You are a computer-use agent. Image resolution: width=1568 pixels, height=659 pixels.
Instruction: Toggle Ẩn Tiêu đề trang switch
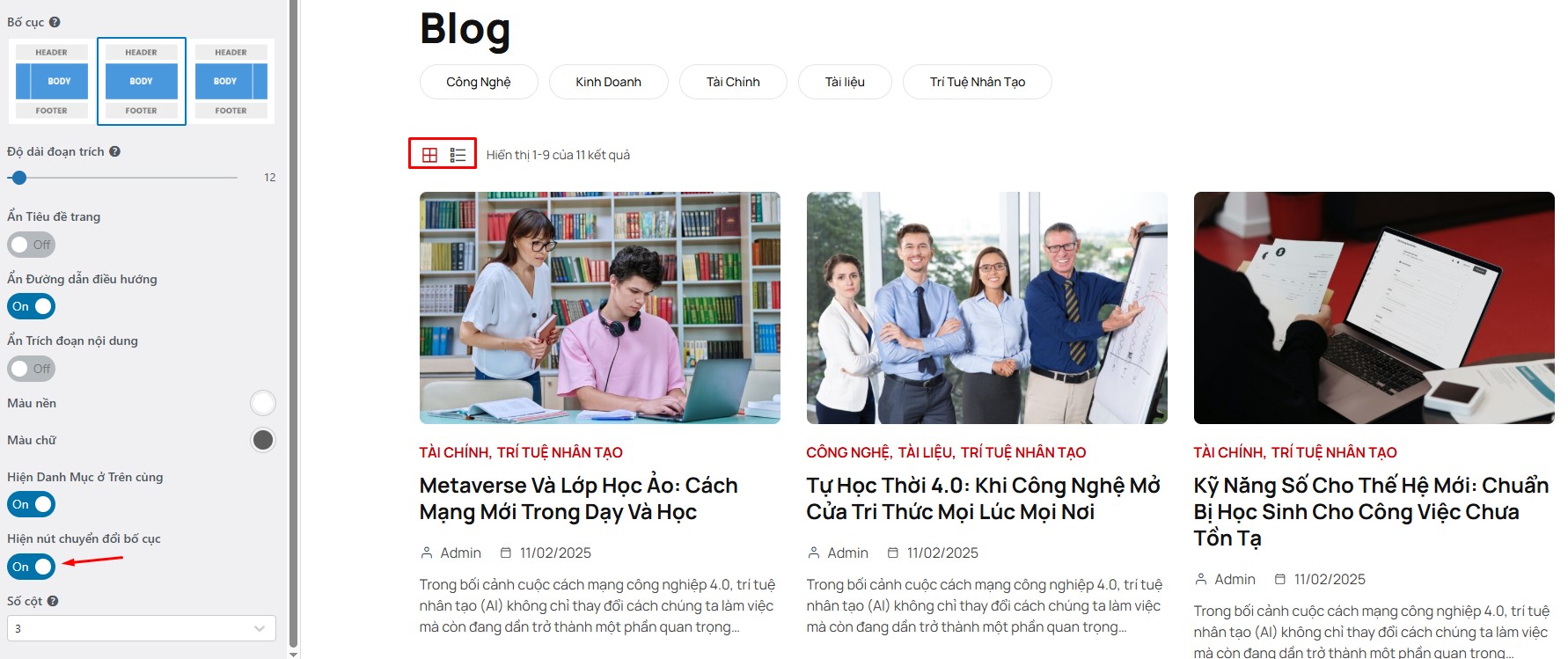pos(32,245)
